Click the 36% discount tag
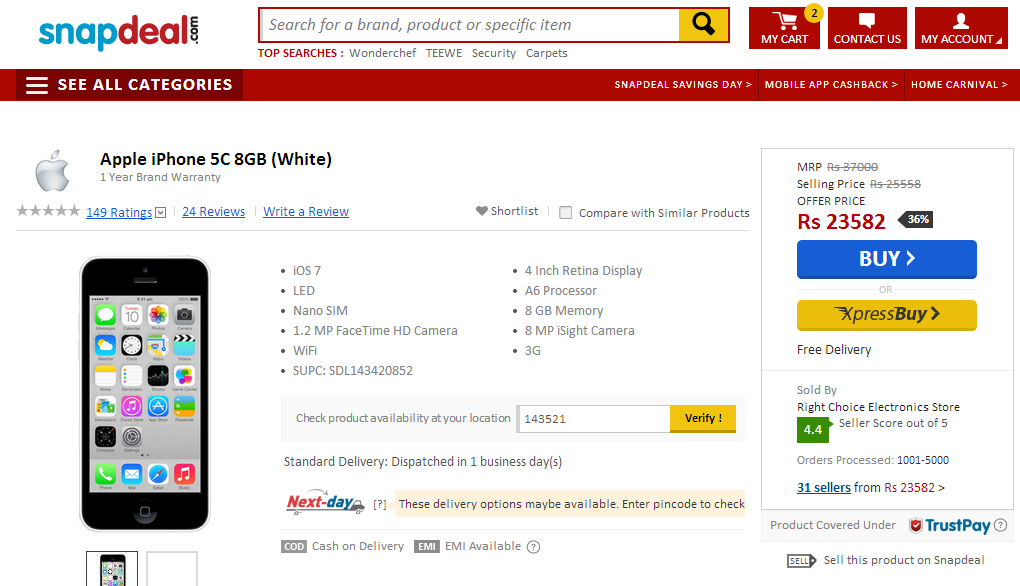 click(x=916, y=219)
